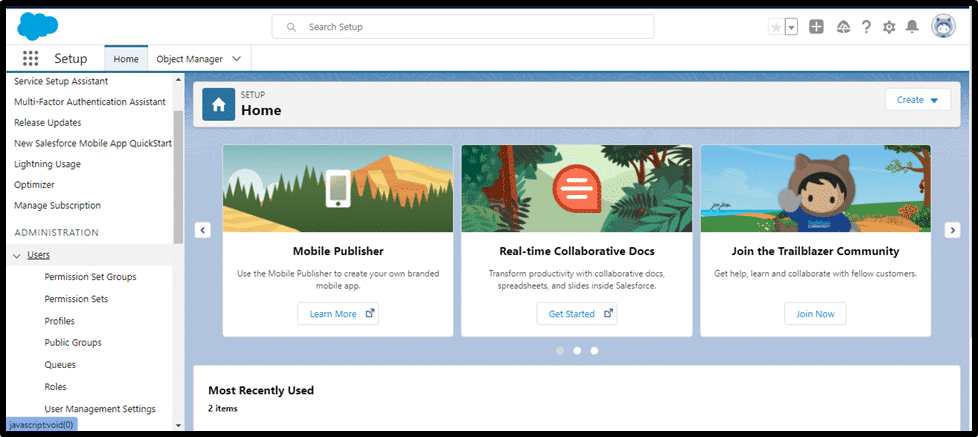Viewport: 978px width, 437px height.
Task: Open the App Launcher grid icon
Action: pyautogui.click(x=30, y=59)
